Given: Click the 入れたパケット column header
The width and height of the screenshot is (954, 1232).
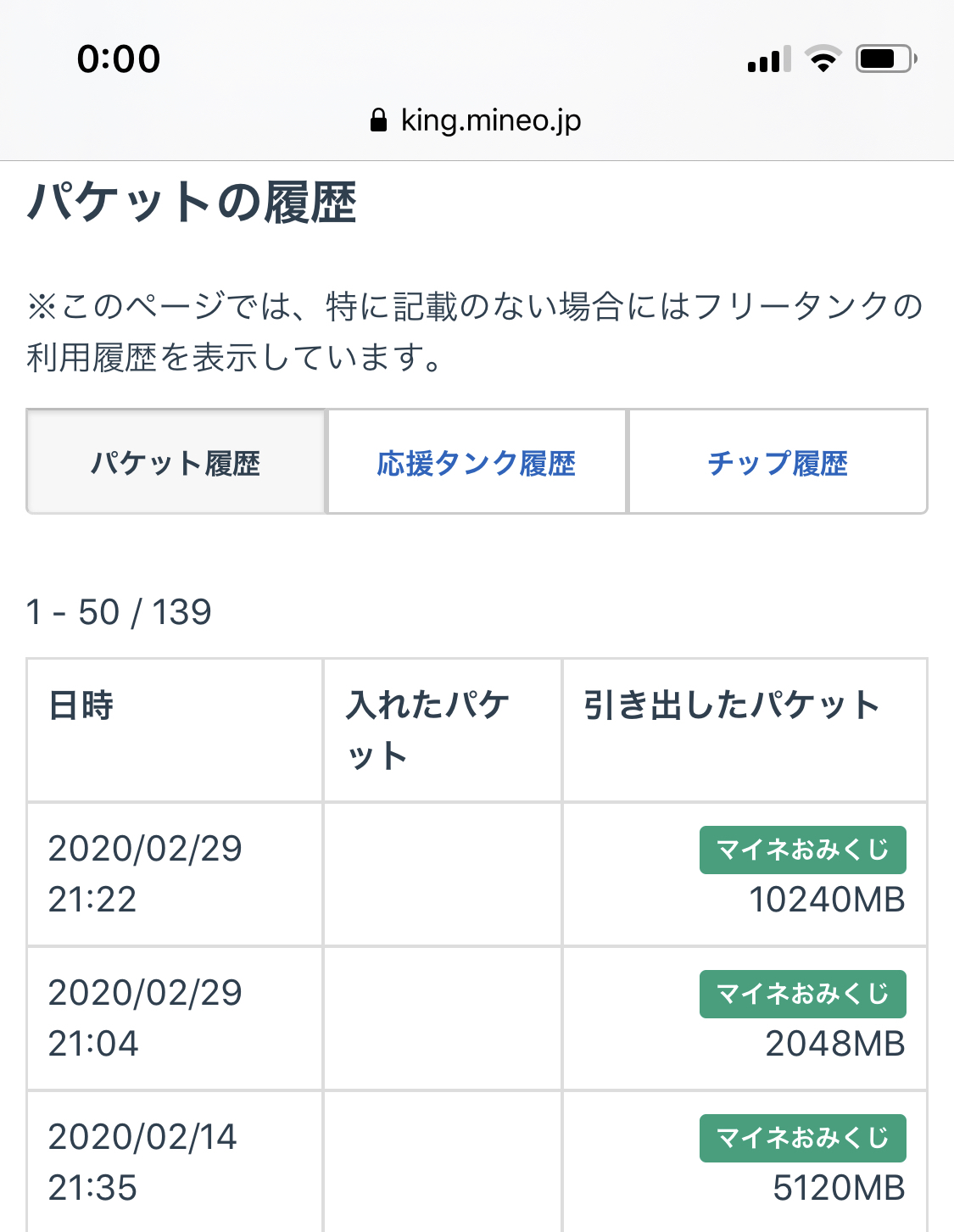Looking at the screenshot, I should (x=427, y=729).
